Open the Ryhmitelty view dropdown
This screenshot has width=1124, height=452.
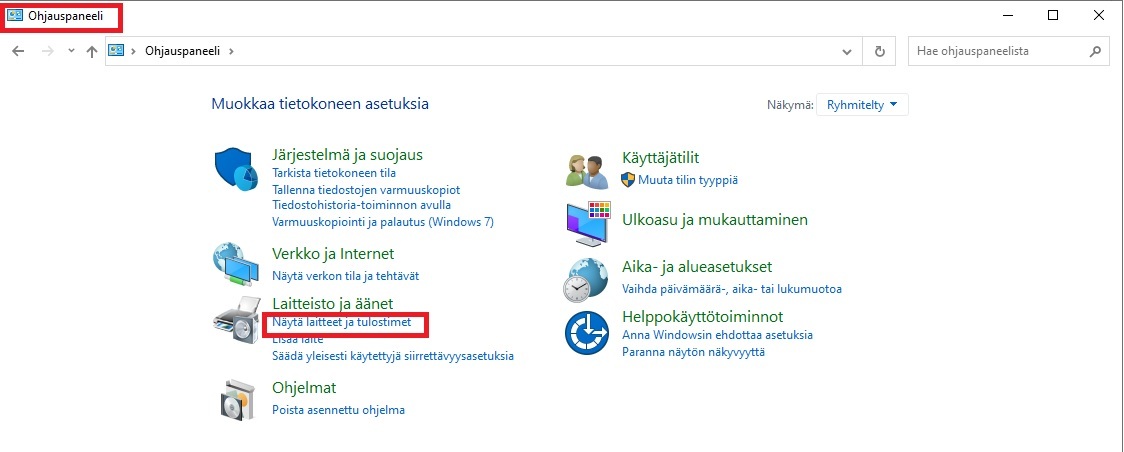pos(862,105)
